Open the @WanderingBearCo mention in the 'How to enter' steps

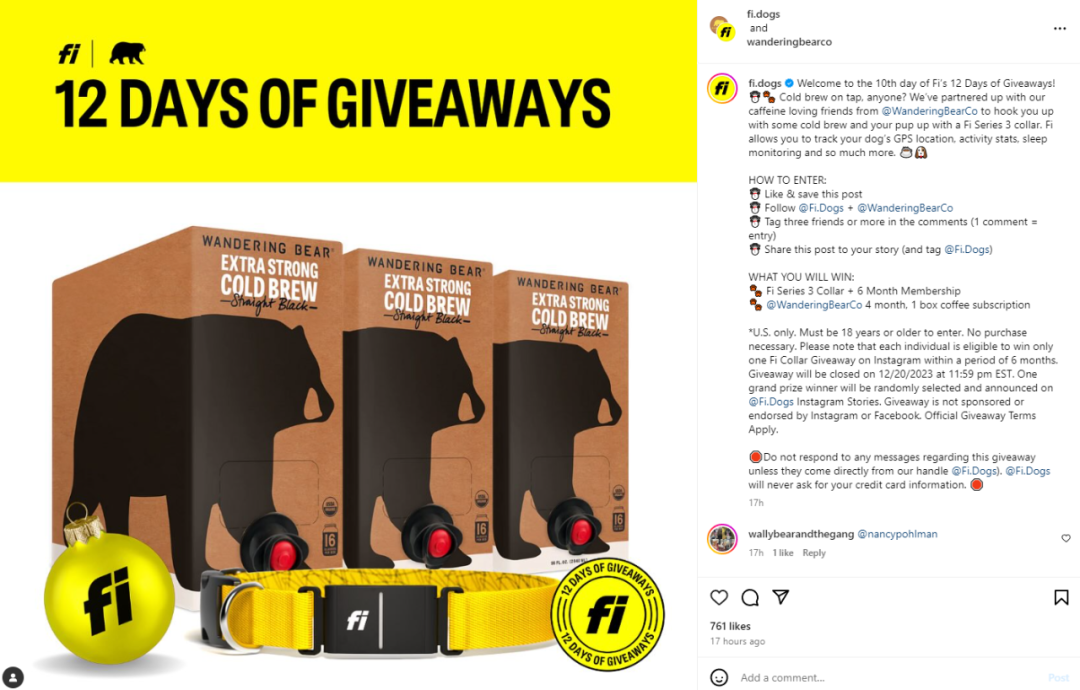[905, 208]
